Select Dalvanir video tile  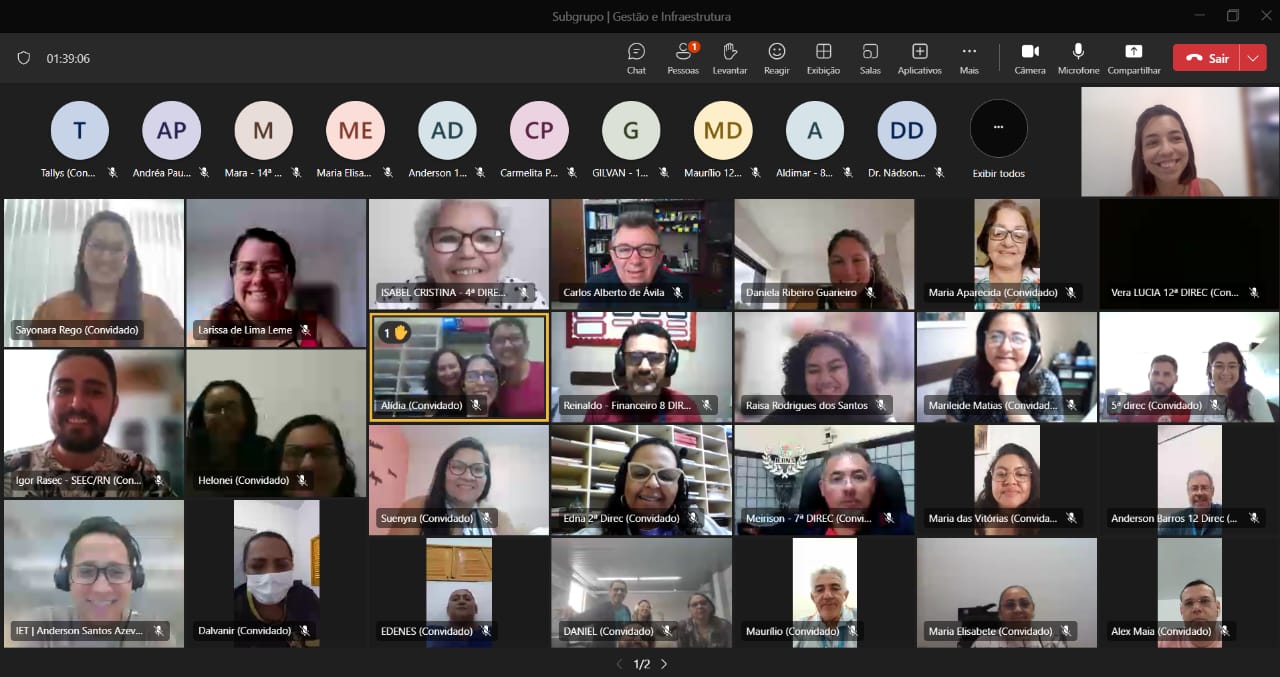tap(276, 574)
